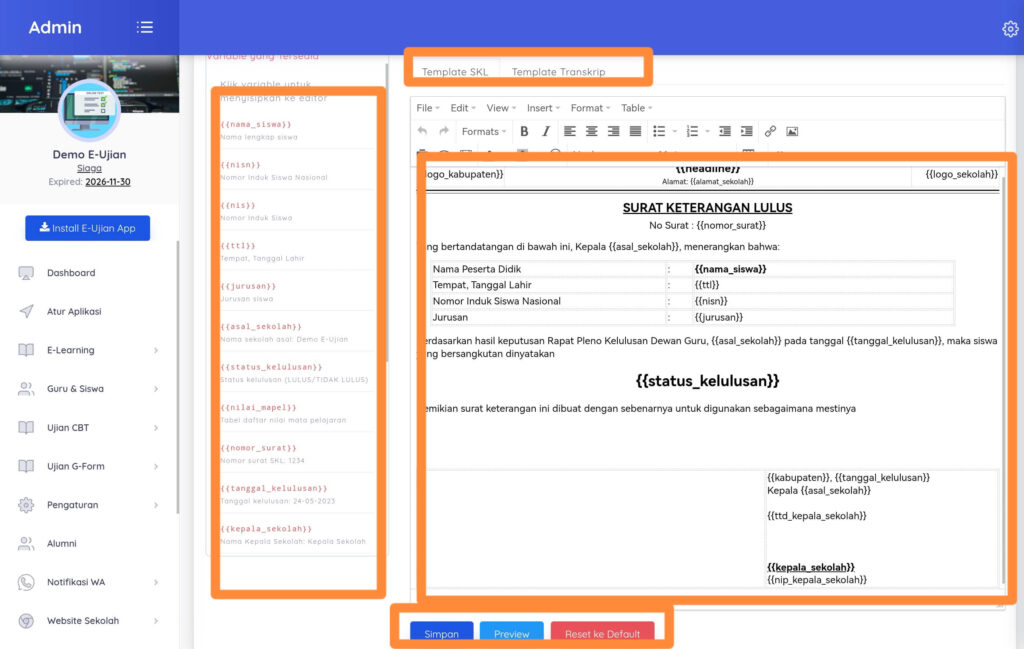Open the Formats dropdown
The image size is (1024, 649).
pyautogui.click(x=483, y=131)
